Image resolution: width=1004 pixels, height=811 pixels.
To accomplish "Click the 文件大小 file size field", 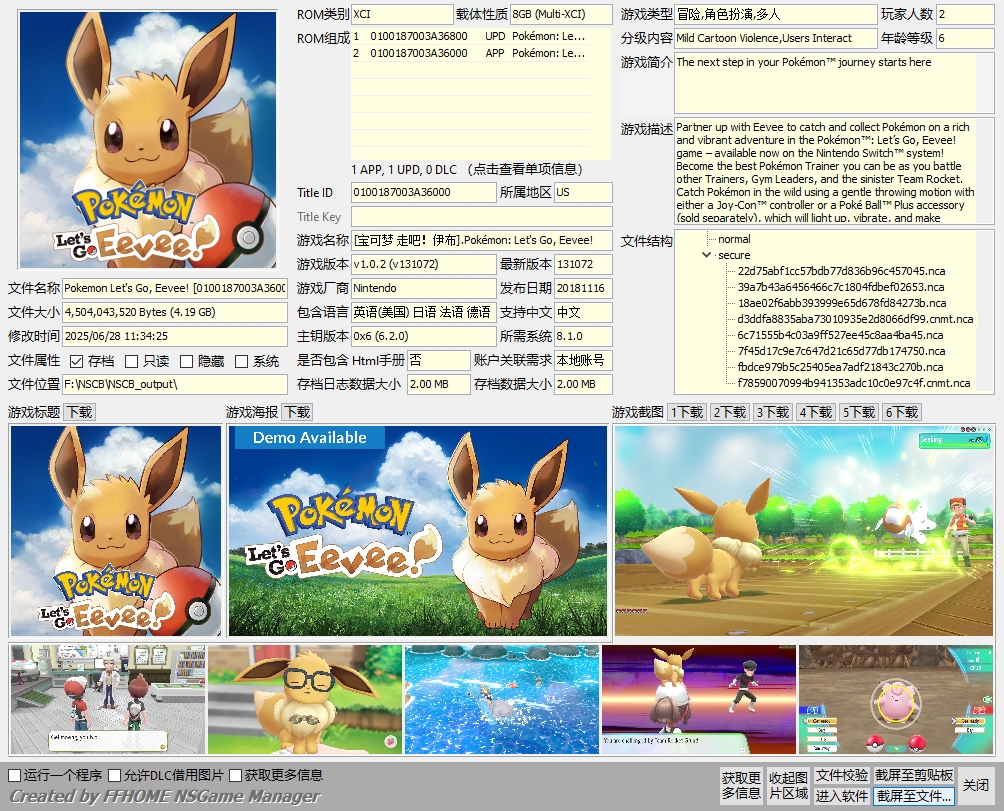I will [x=175, y=312].
